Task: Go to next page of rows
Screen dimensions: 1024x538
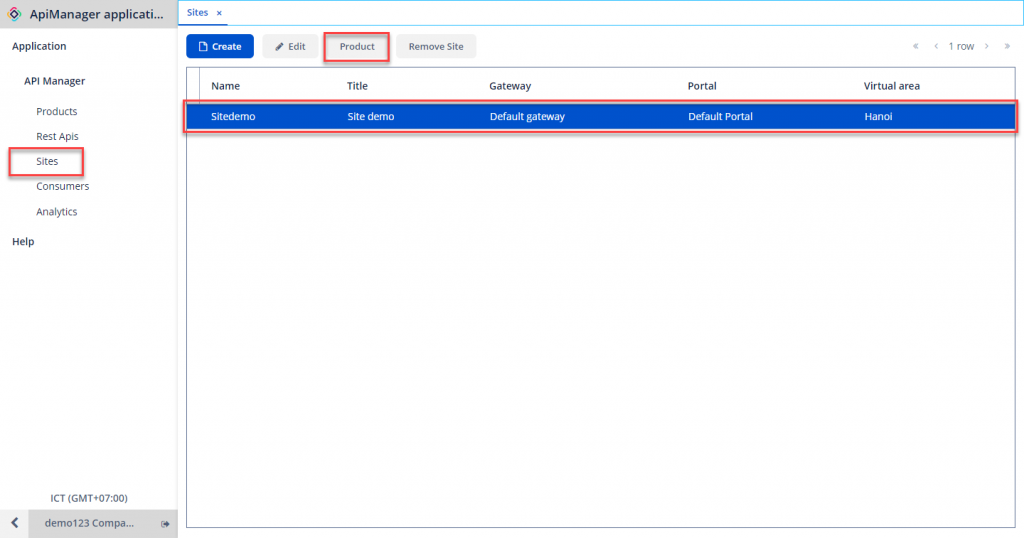Action: [986, 46]
